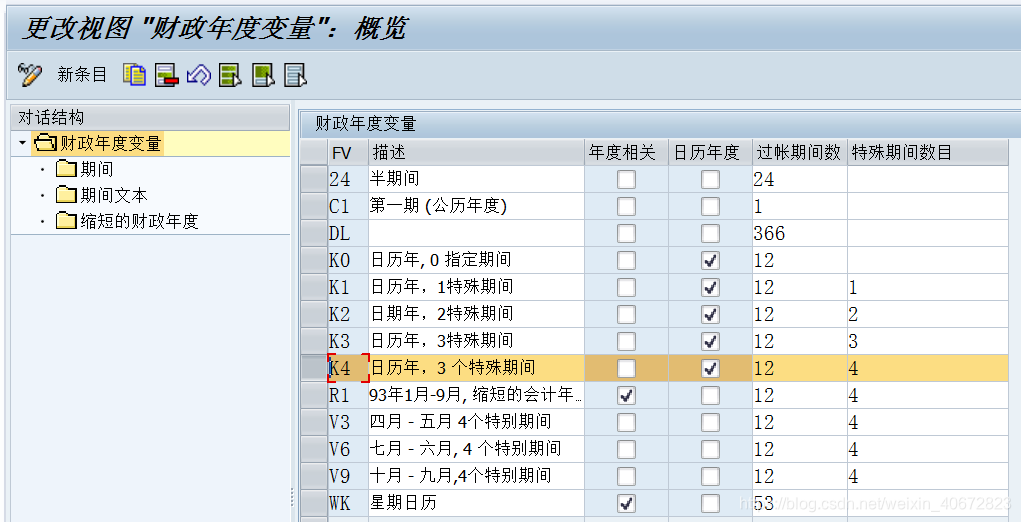Click the open folder icon of 财政年度变量
Screen dimensions: 1021x522
46,143
